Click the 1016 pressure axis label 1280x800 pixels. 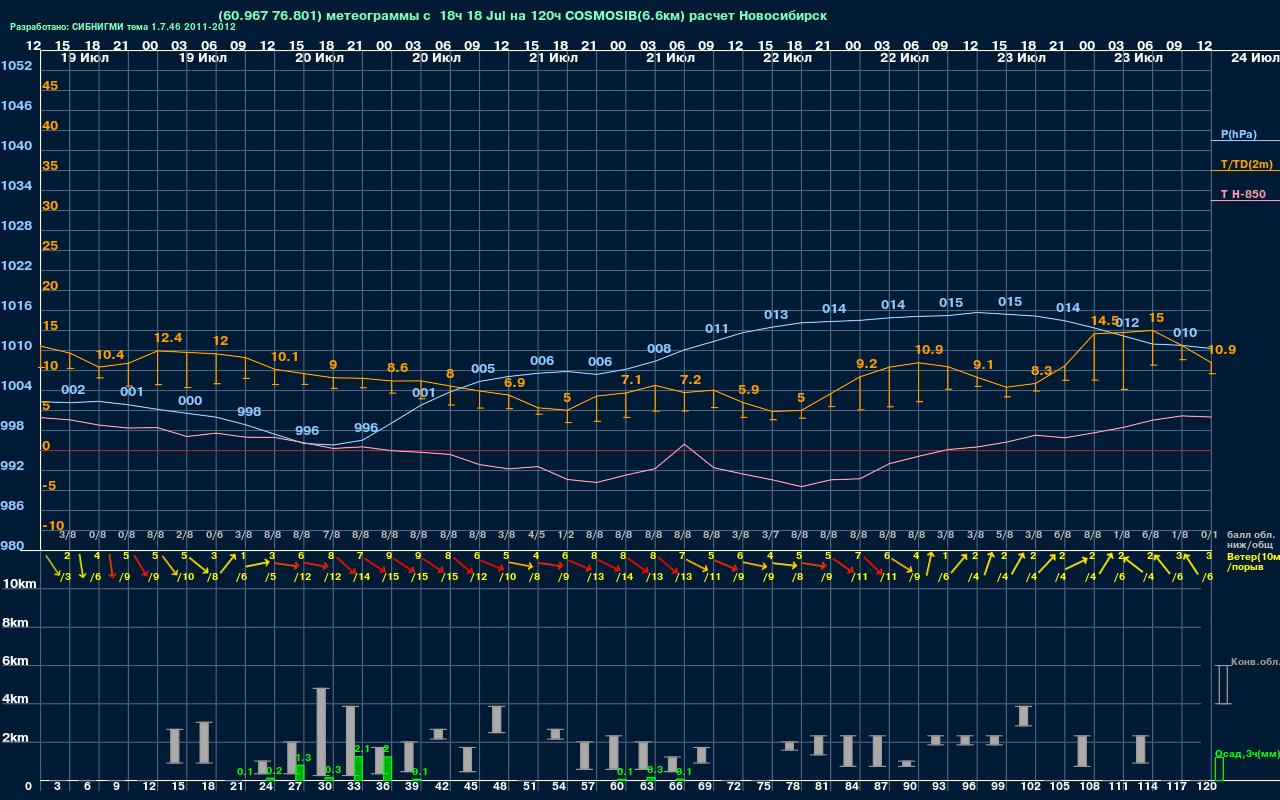(16, 306)
